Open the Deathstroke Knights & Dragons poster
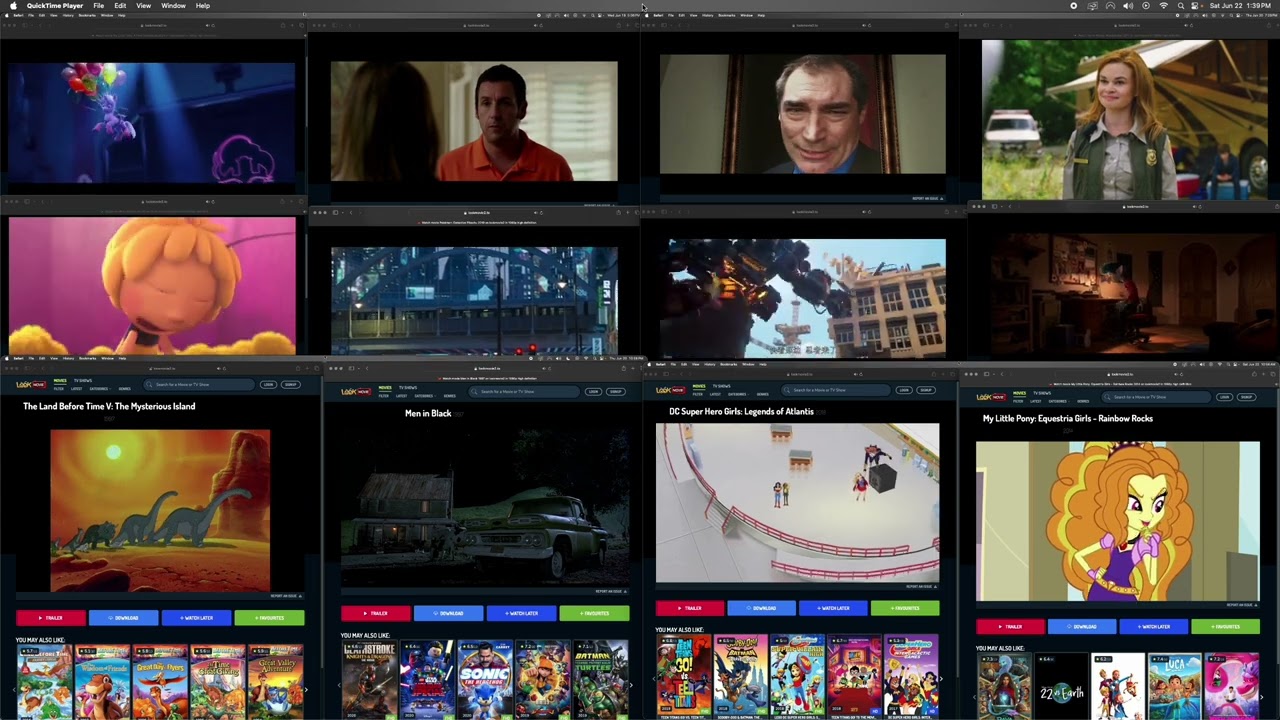 click(x=369, y=680)
